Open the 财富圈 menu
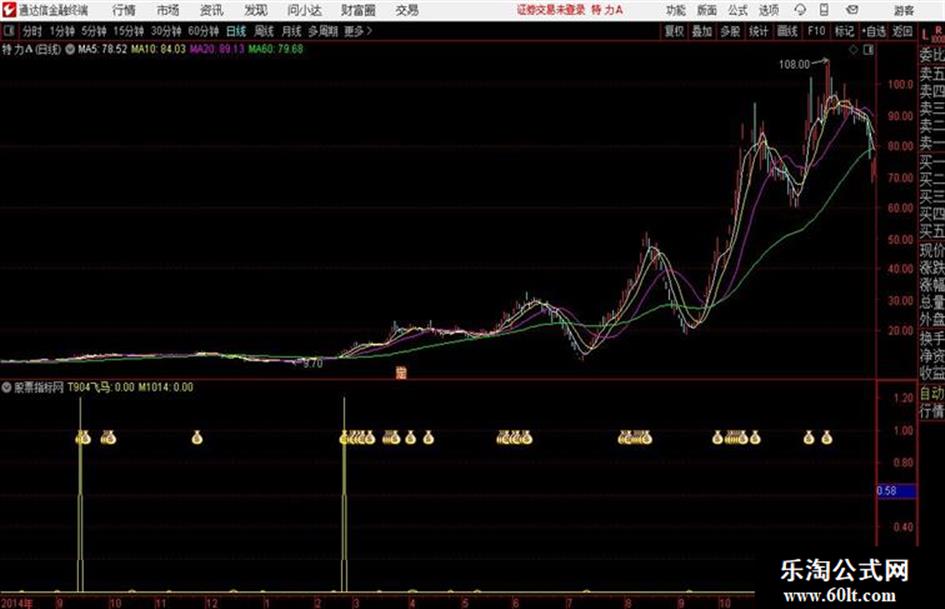945x609 pixels. click(358, 10)
